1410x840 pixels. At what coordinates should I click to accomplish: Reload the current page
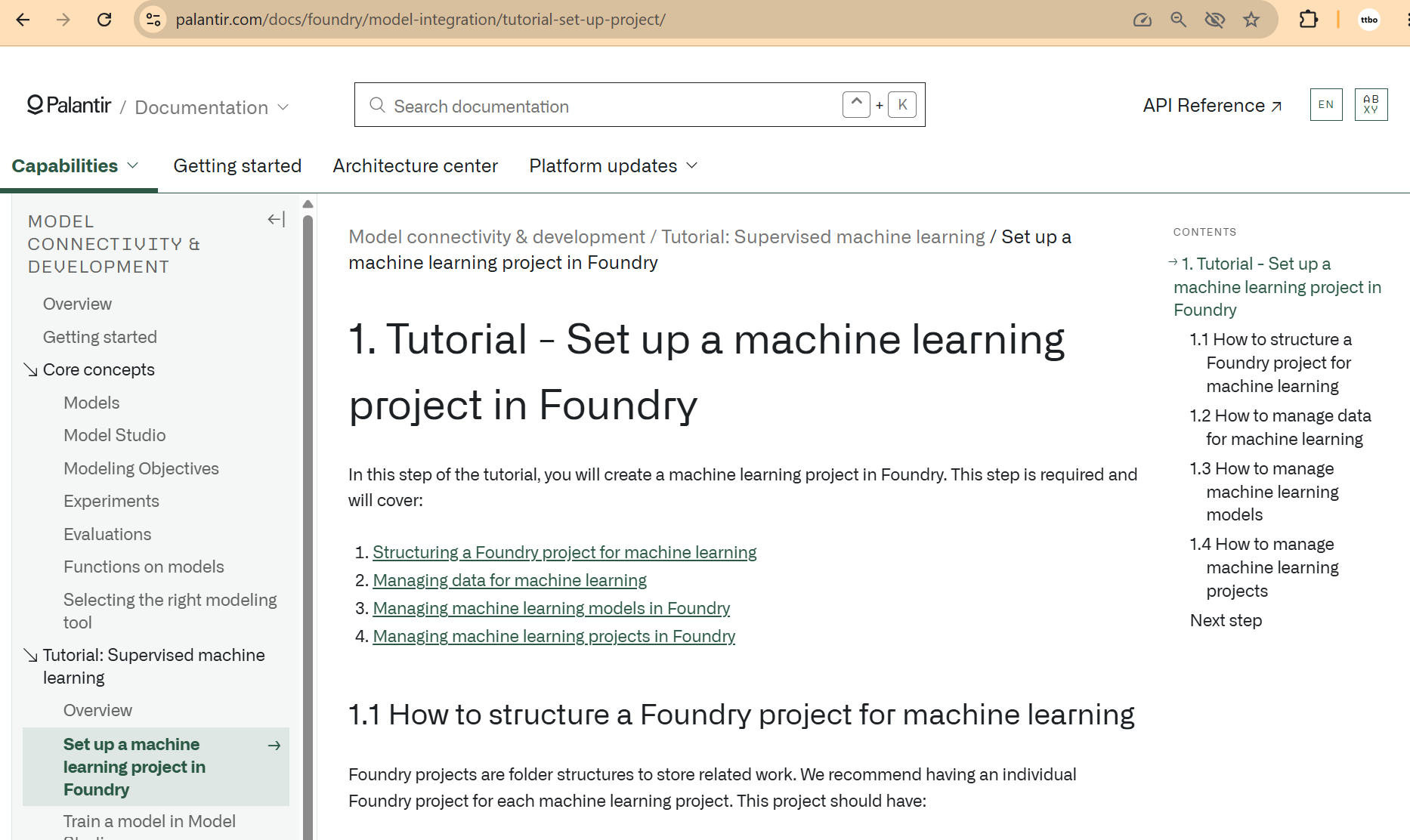pyautogui.click(x=104, y=20)
